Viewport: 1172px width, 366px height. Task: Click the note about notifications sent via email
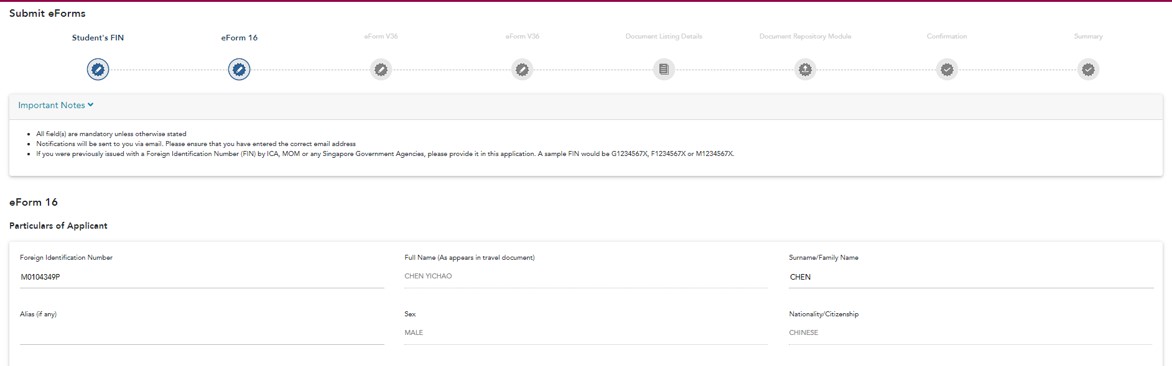[x=196, y=143]
